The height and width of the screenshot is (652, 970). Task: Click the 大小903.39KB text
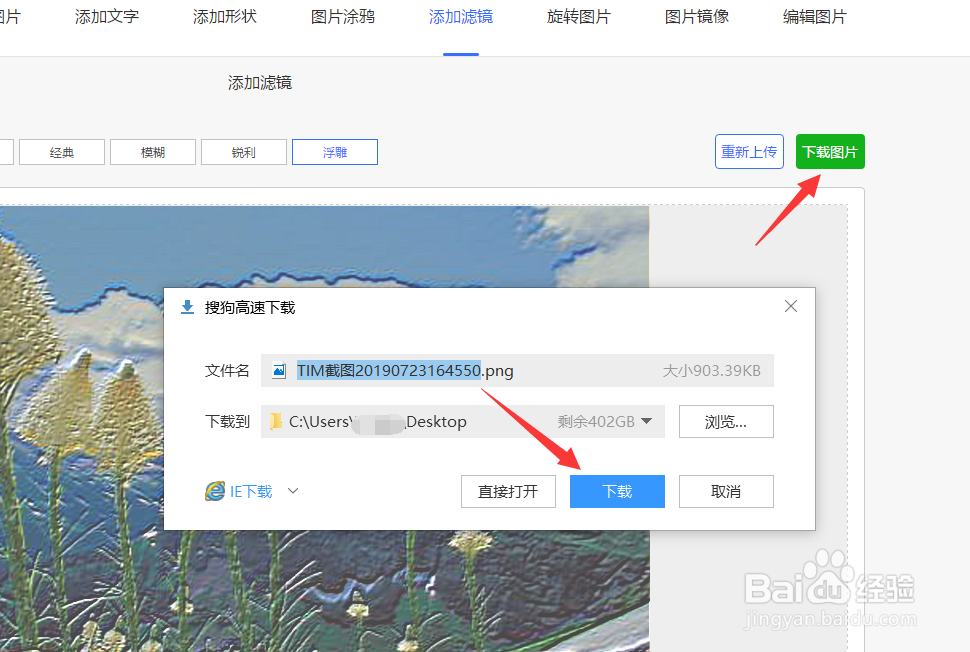pos(711,371)
